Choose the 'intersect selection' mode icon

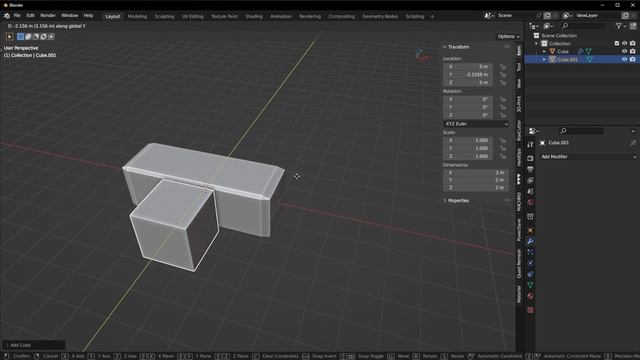pos(51,36)
